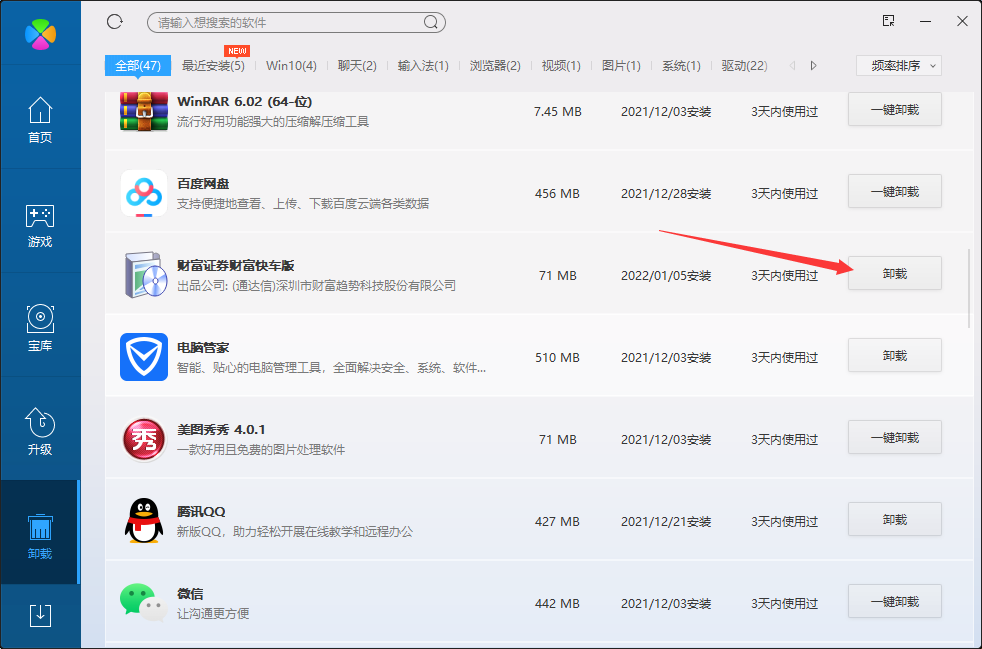Click the 427 MB size value
This screenshot has width=982, height=649.
pos(557,521)
